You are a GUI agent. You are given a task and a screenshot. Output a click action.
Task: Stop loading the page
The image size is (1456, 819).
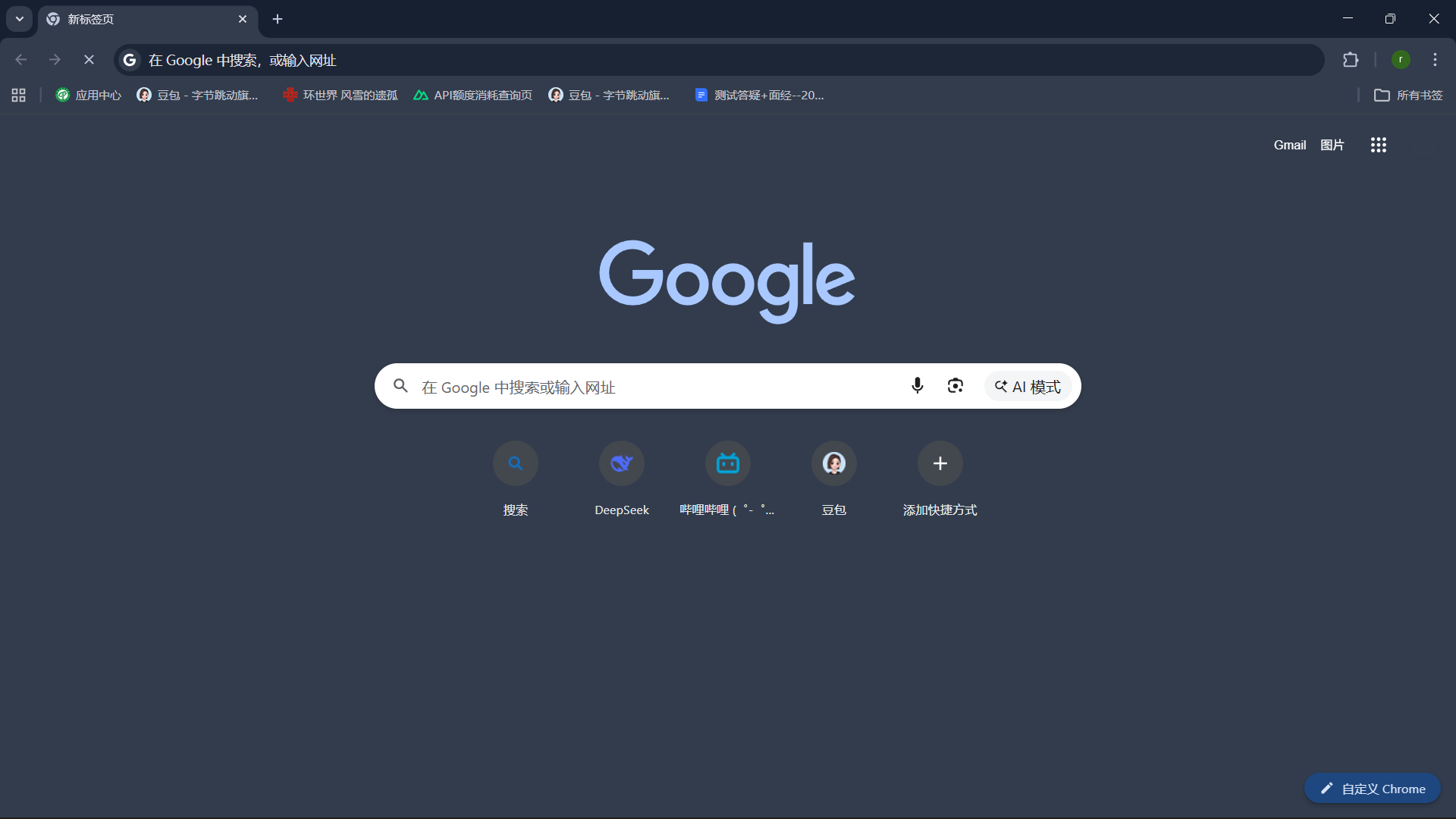(89, 60)
